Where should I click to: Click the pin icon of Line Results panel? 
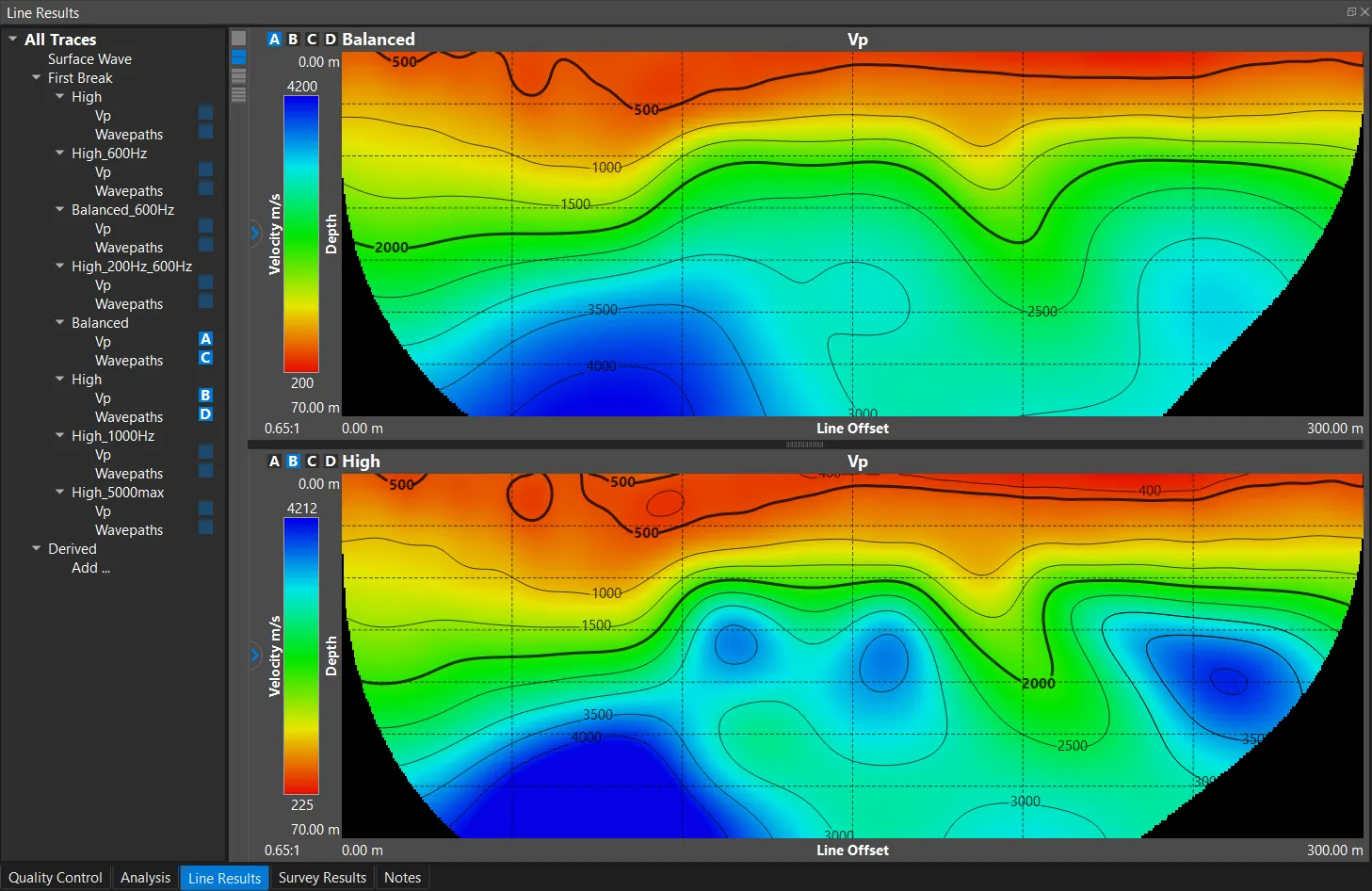pos(1351,12)
